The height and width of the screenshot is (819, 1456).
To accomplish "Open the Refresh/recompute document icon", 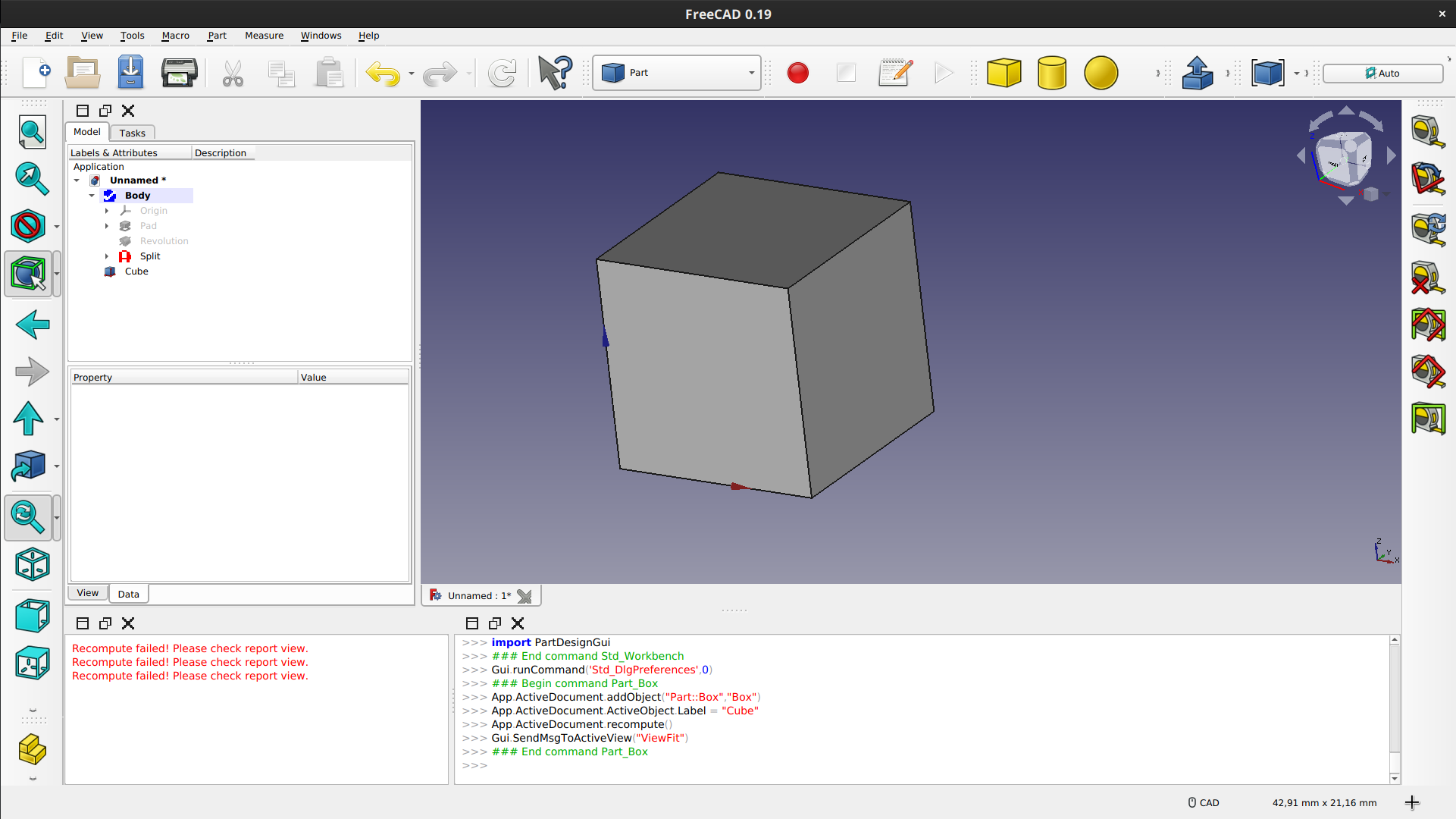I will (502, 73).
